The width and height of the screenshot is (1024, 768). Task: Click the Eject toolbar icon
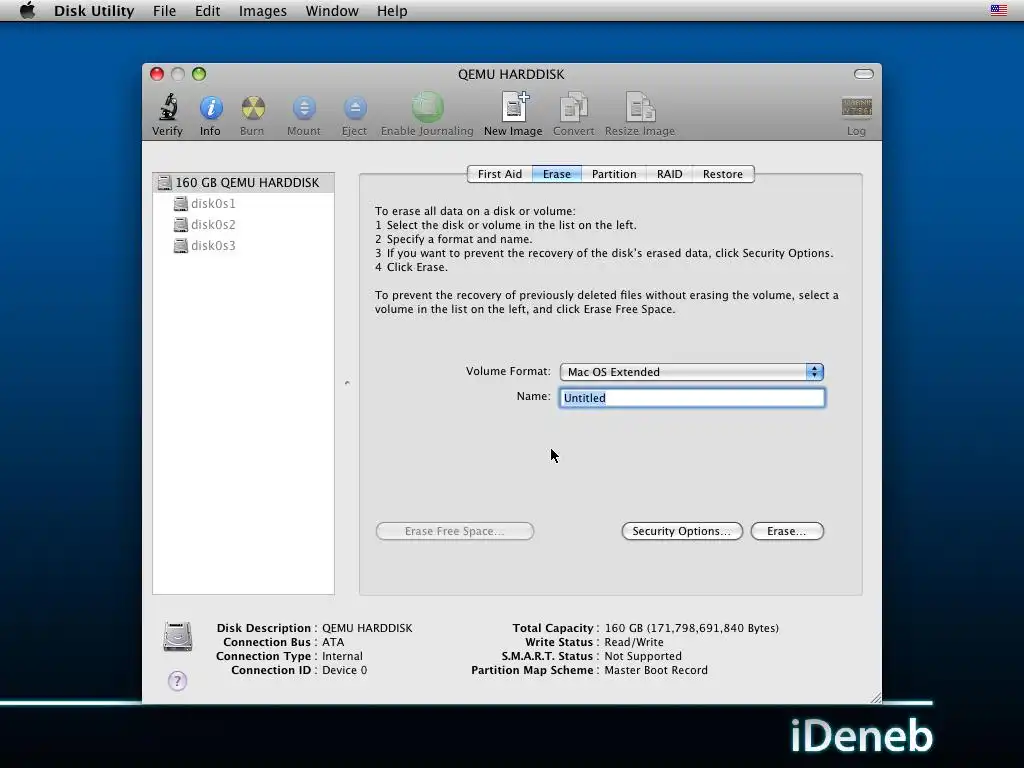(355, 108)
